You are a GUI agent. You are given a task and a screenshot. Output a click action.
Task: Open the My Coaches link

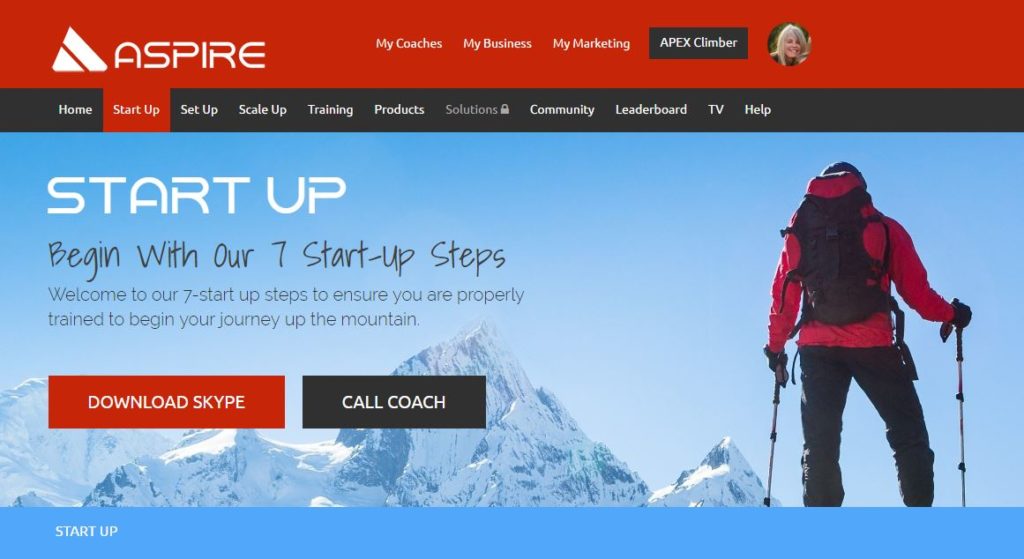tap(409, 44)
